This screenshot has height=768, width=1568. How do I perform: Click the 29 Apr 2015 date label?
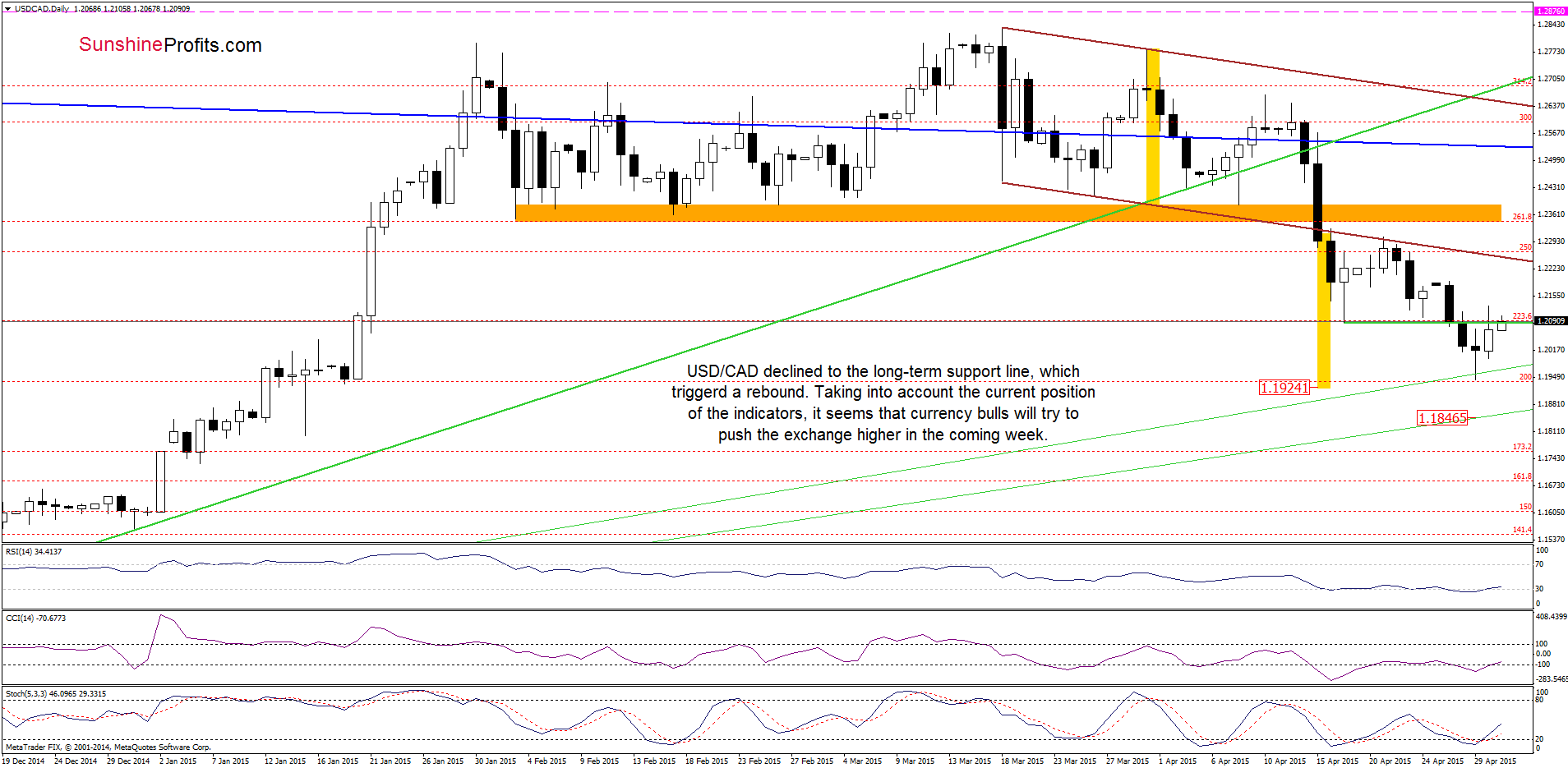tap(1495, 761)
